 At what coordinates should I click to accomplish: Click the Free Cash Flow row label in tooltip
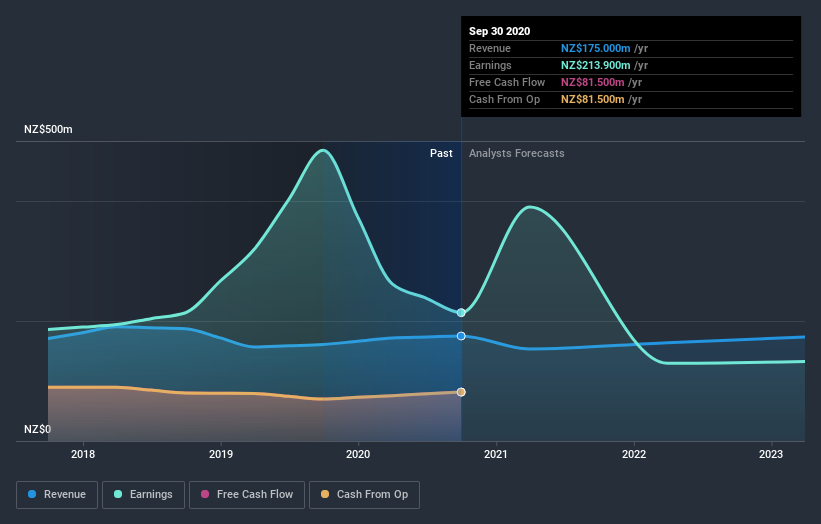click(x=507, y=82)
